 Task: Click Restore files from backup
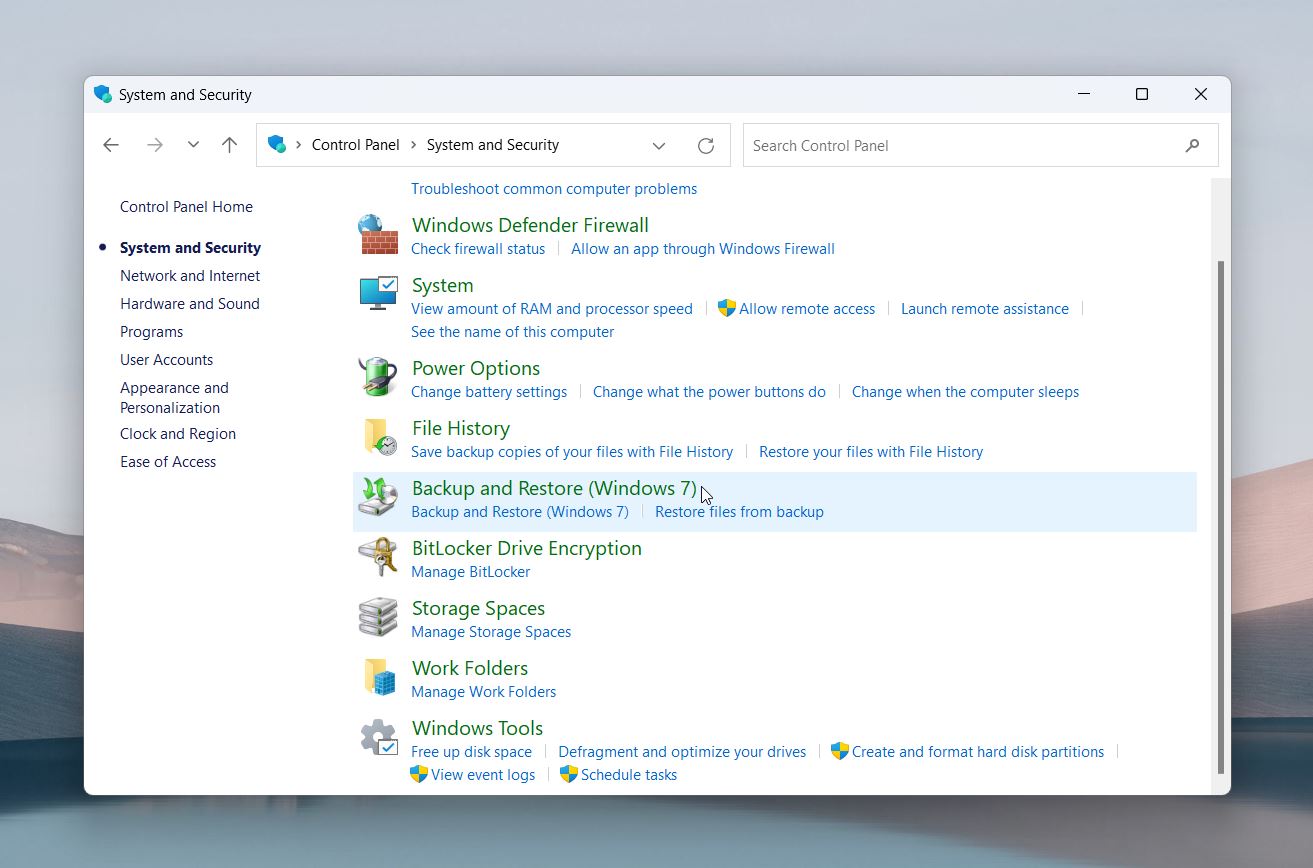(x=739, y=512)
